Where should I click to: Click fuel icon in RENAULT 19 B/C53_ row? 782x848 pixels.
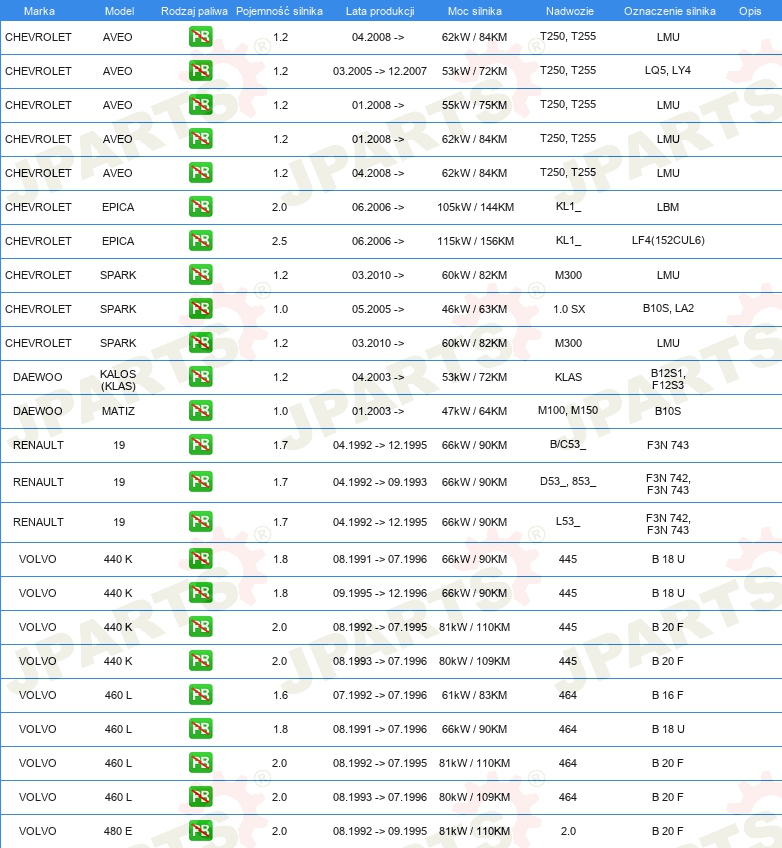(x=201, y=445)
